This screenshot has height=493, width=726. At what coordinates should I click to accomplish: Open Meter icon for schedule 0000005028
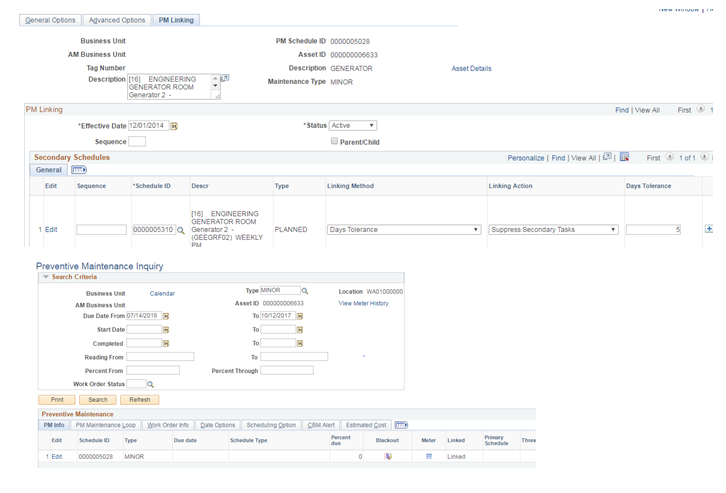429,456
